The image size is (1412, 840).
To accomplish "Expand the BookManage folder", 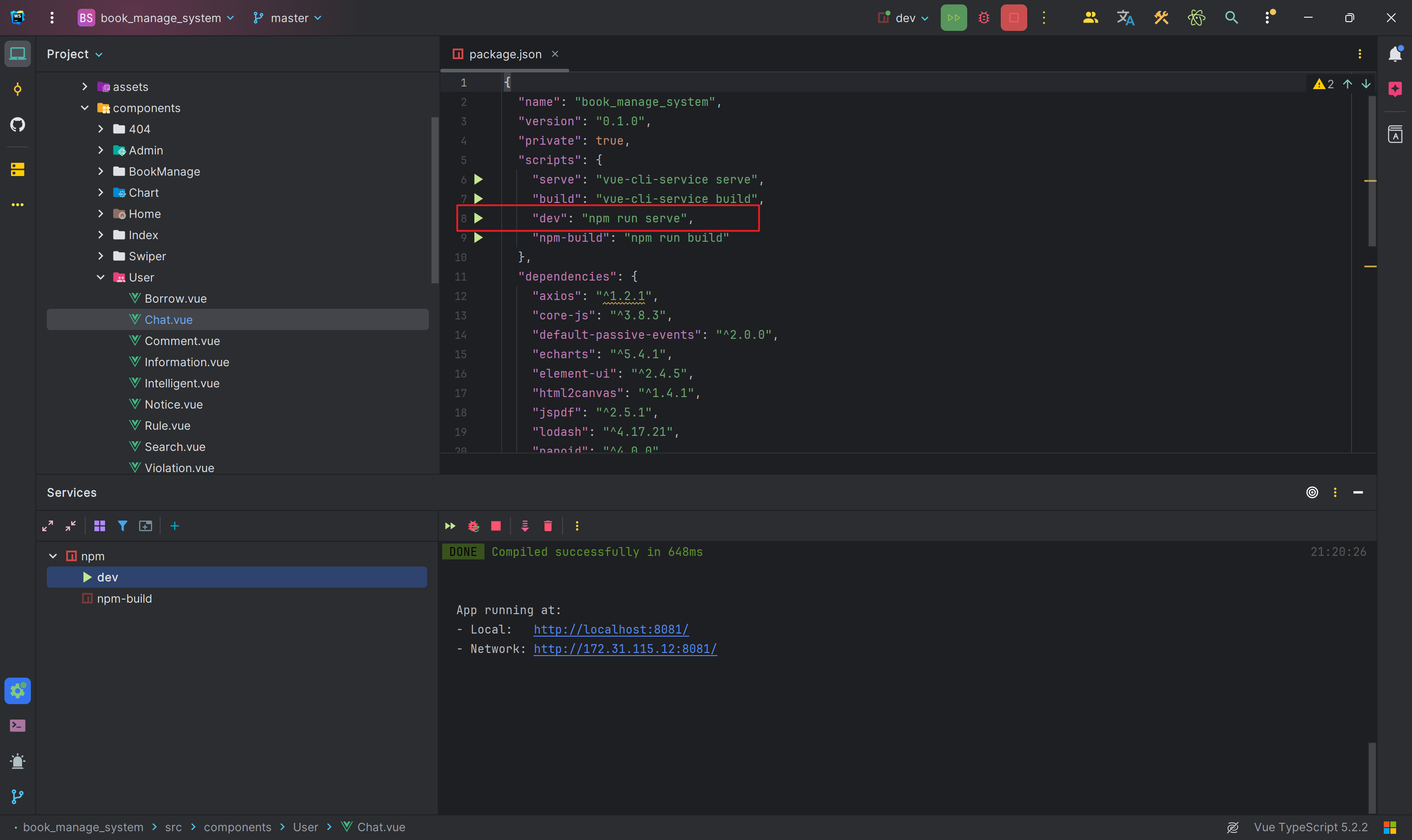I will pyautogui.click(x=101, y=172).
